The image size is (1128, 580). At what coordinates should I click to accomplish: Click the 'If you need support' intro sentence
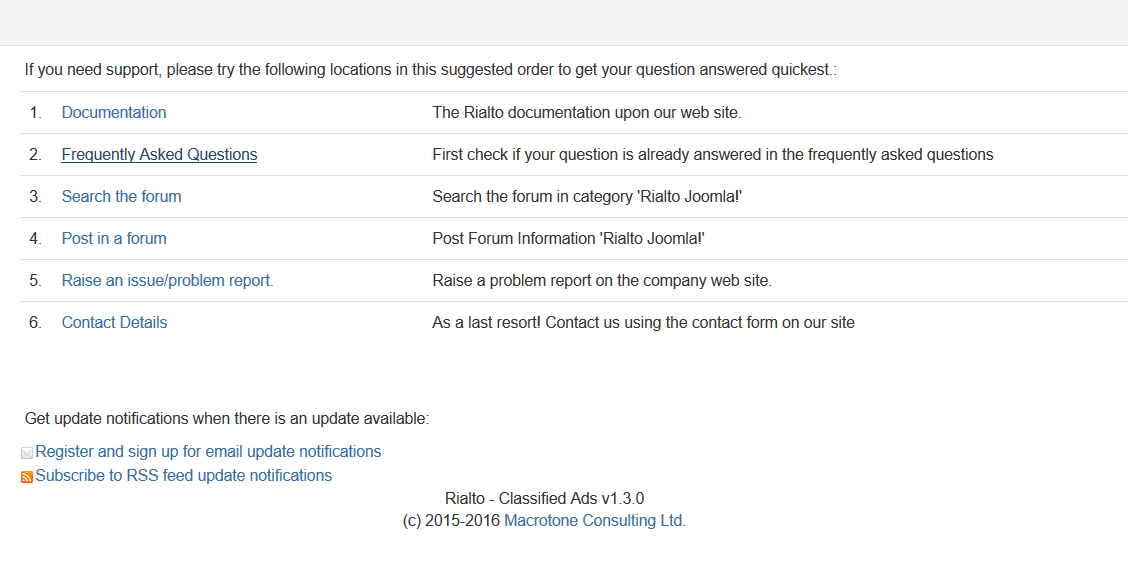(430, 71)
